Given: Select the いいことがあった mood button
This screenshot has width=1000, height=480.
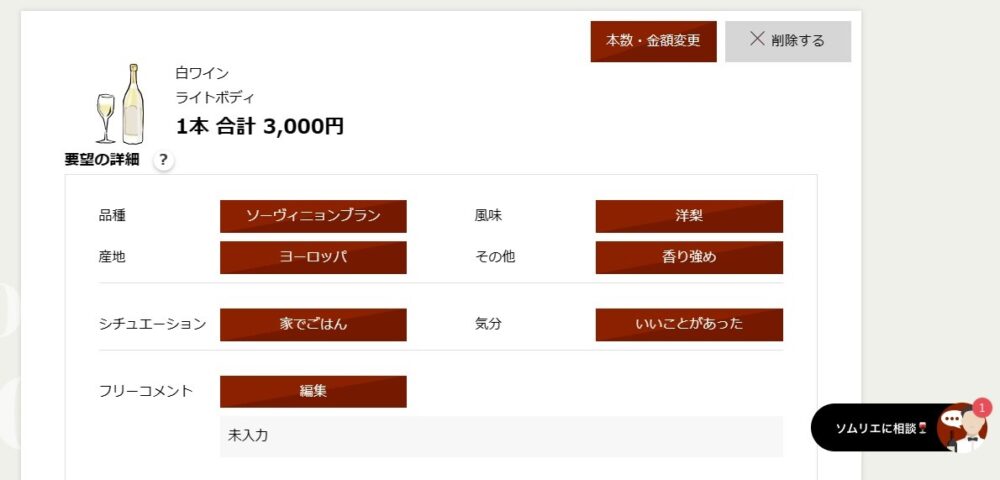Looking at the screenshot, I should [689, 324].
